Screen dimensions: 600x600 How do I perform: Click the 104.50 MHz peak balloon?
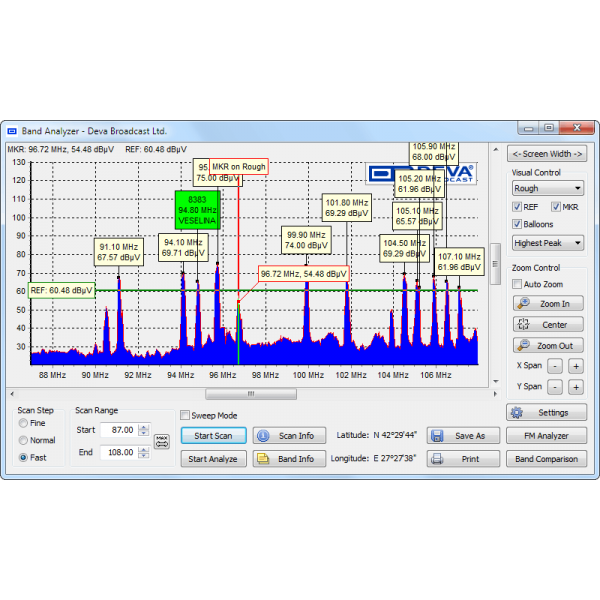(404, 248)
